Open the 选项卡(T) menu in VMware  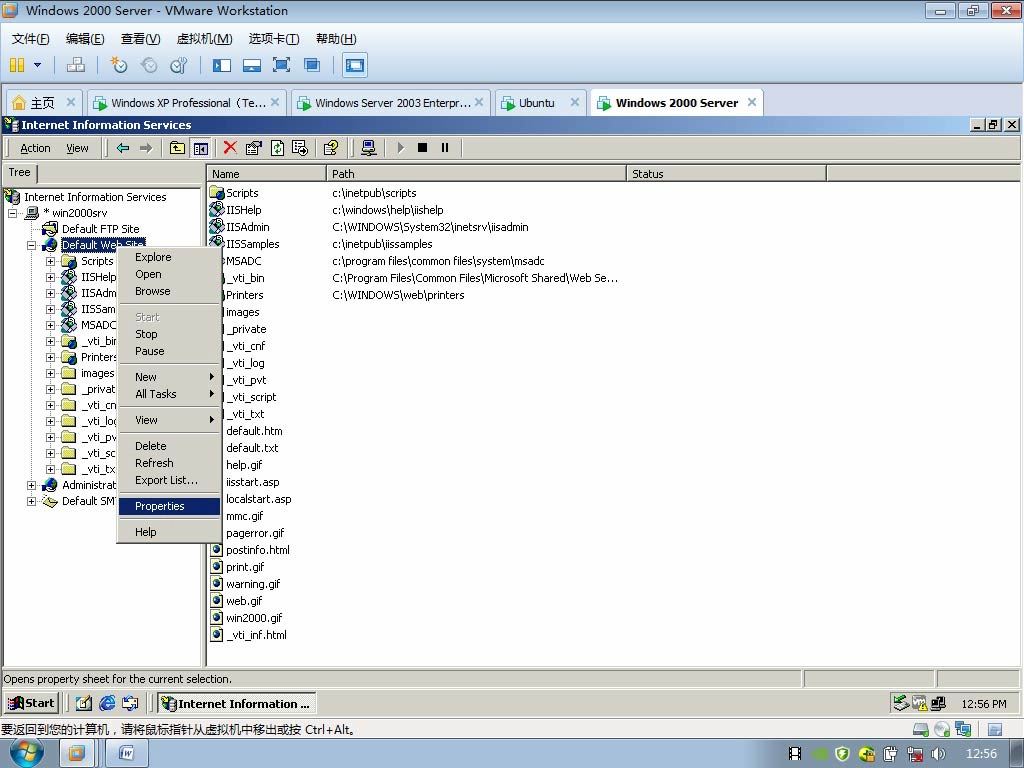(274, 39)
